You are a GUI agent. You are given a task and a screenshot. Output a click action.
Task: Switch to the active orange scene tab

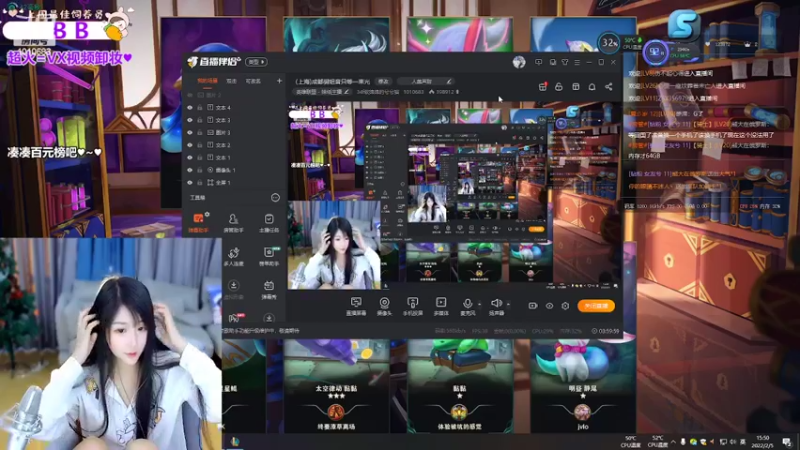click(x=208, y=81)
